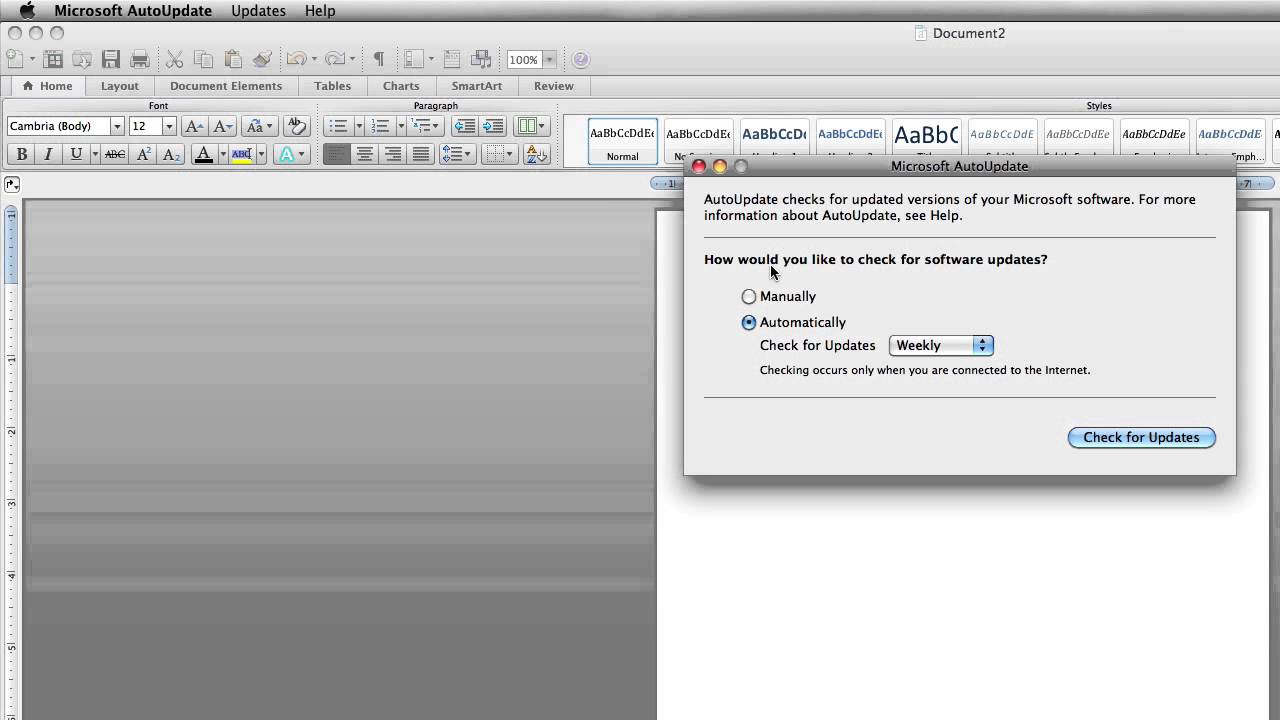The height and width of the screenshot is (720, 1280).
Task: Expand the numbered list dropdown arrow
Action: [x=400, y=126]
